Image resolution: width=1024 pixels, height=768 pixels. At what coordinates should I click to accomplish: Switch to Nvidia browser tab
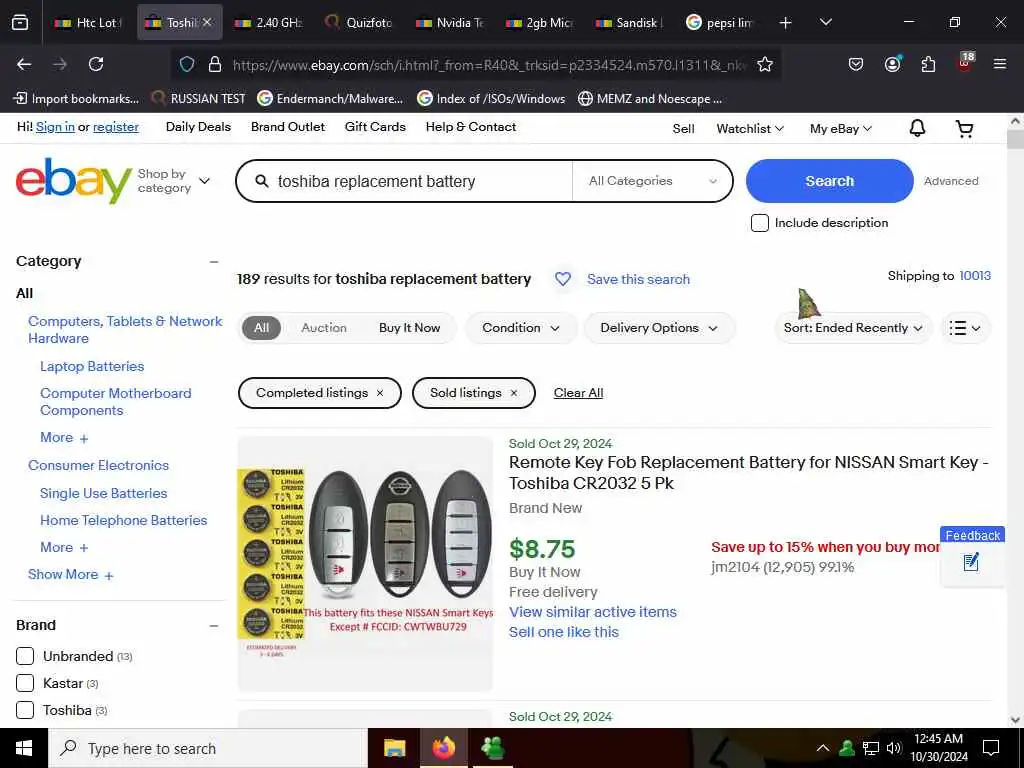point(450,23)
